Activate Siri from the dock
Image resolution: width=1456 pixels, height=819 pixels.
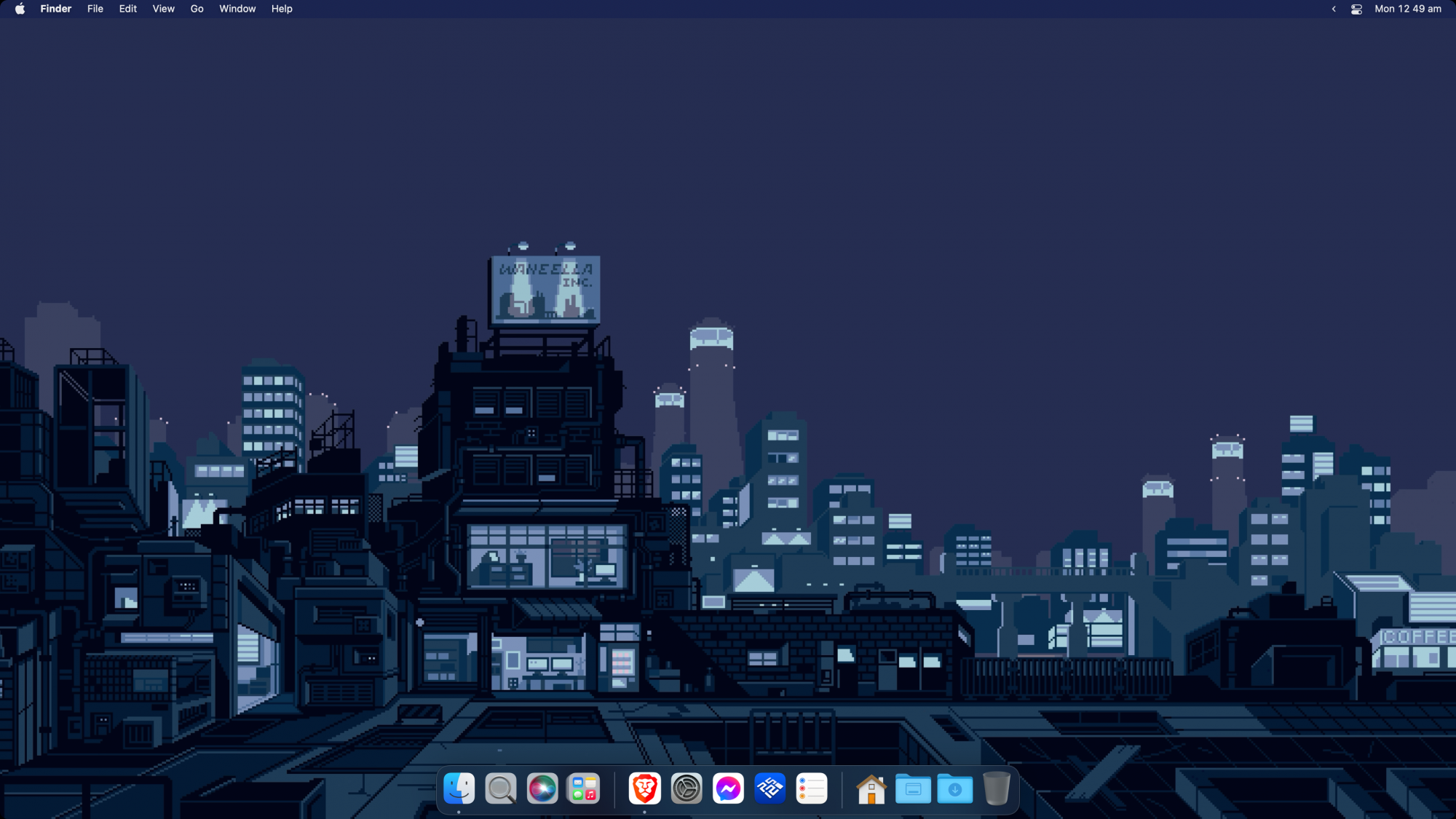click(x=542, y=788)
